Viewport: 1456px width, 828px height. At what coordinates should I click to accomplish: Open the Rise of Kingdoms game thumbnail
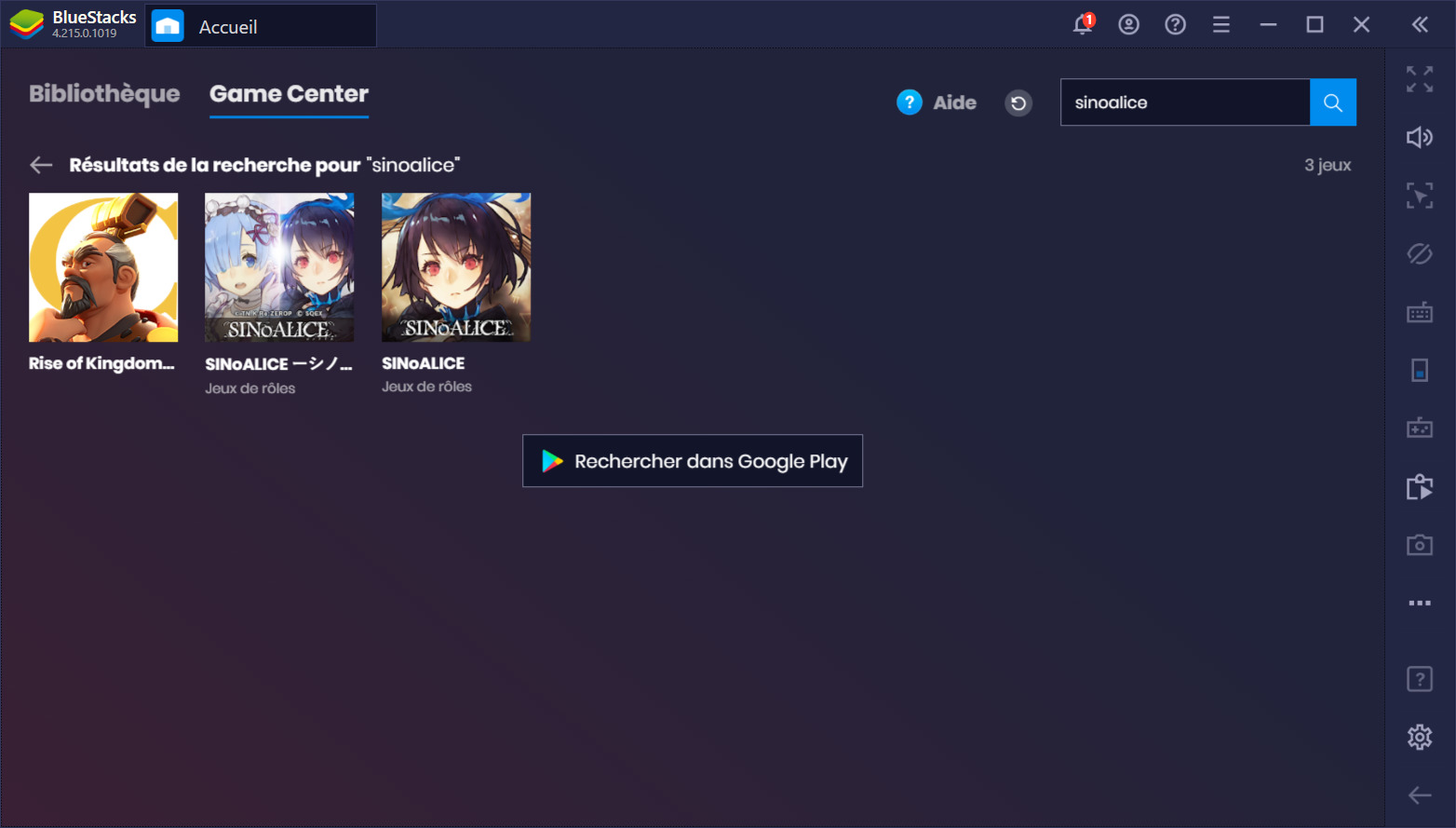[103, 267]
